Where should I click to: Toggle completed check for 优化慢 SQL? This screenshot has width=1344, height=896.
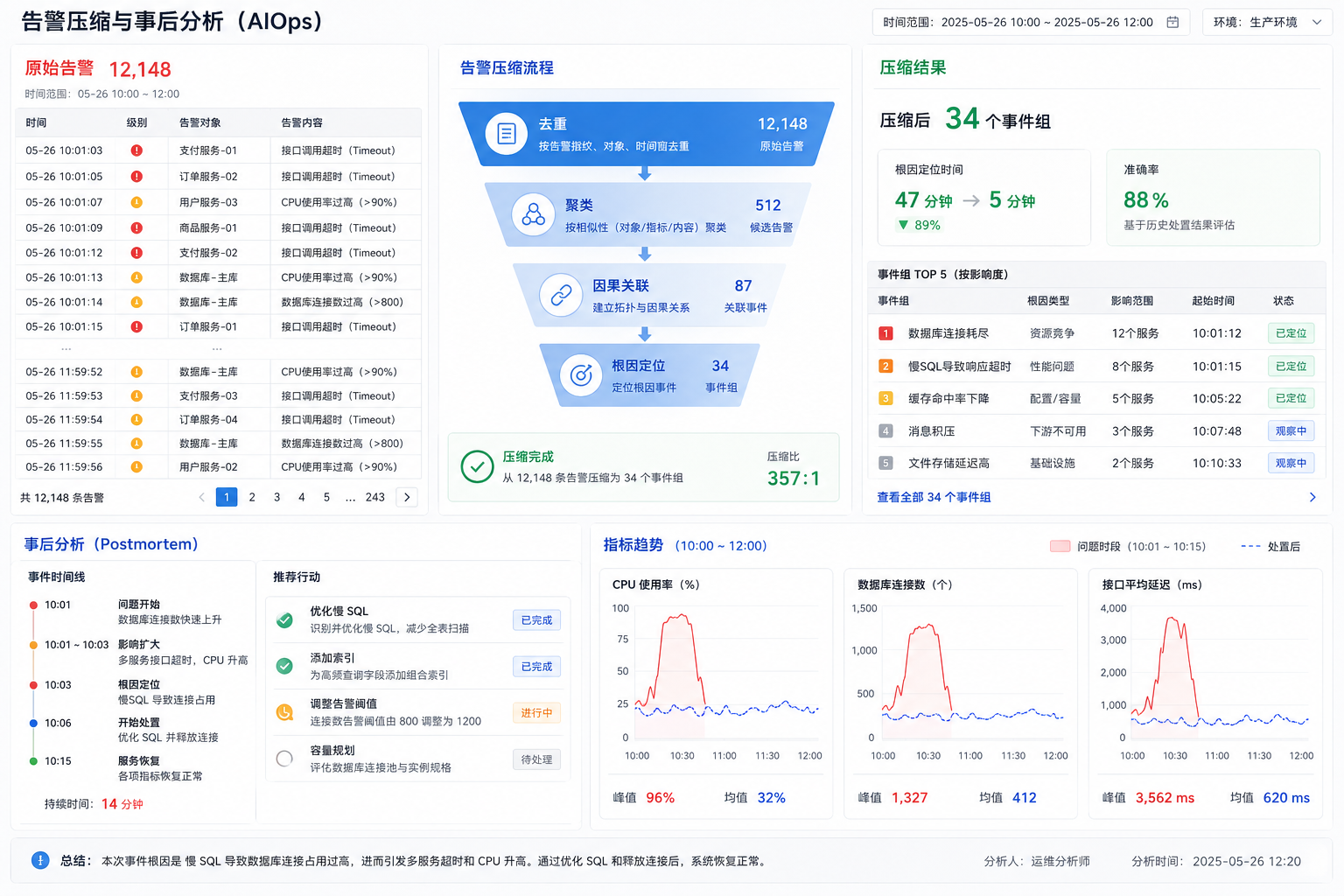point(284,619)
